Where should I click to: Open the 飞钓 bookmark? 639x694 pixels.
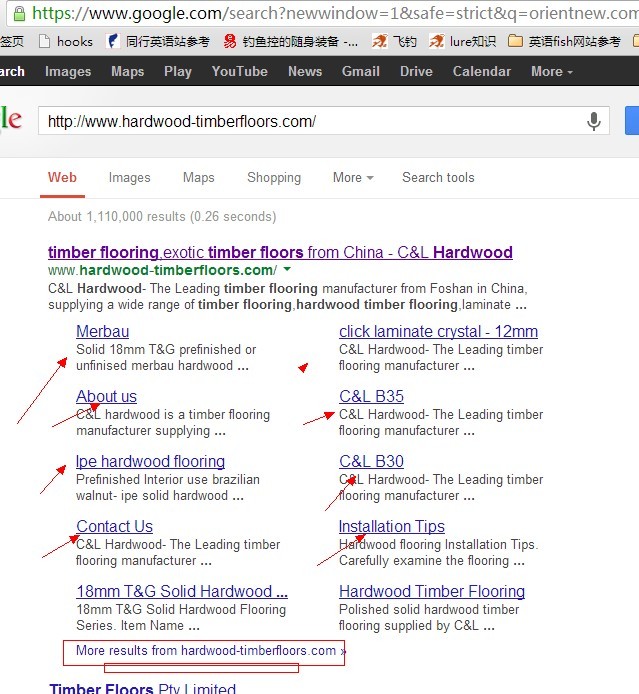[394, 42]
